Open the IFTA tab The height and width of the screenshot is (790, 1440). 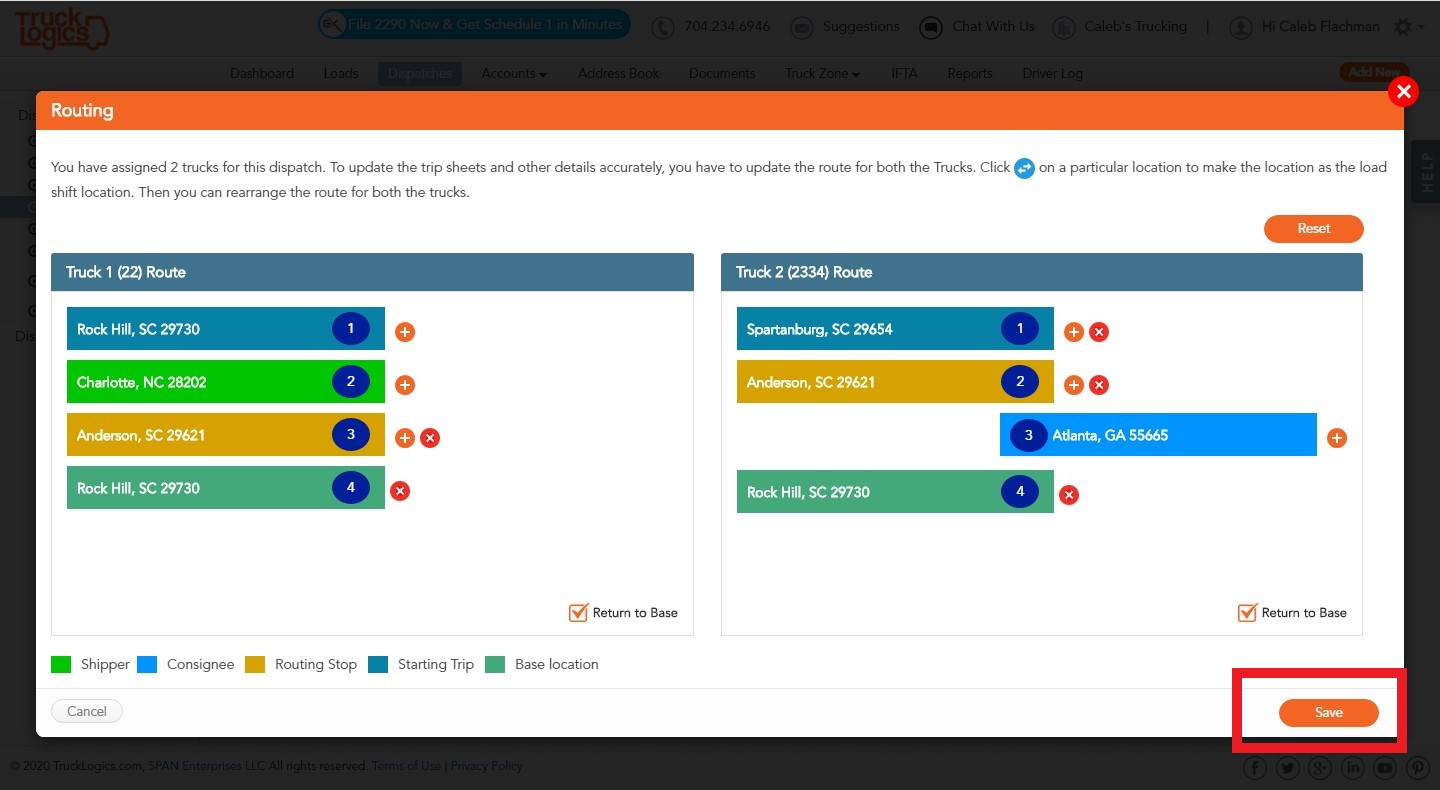pos(904,73)
